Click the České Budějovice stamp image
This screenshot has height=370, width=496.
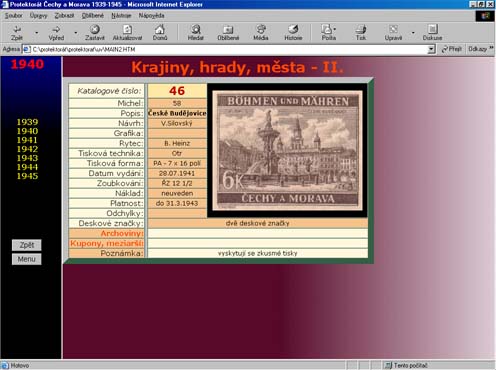click(x=288, y=151)
